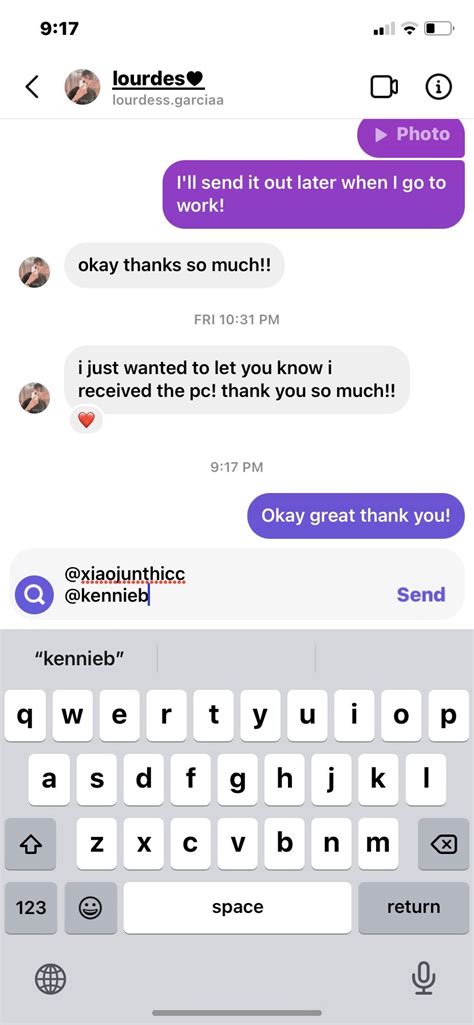Play the sent Photo message

411,136
